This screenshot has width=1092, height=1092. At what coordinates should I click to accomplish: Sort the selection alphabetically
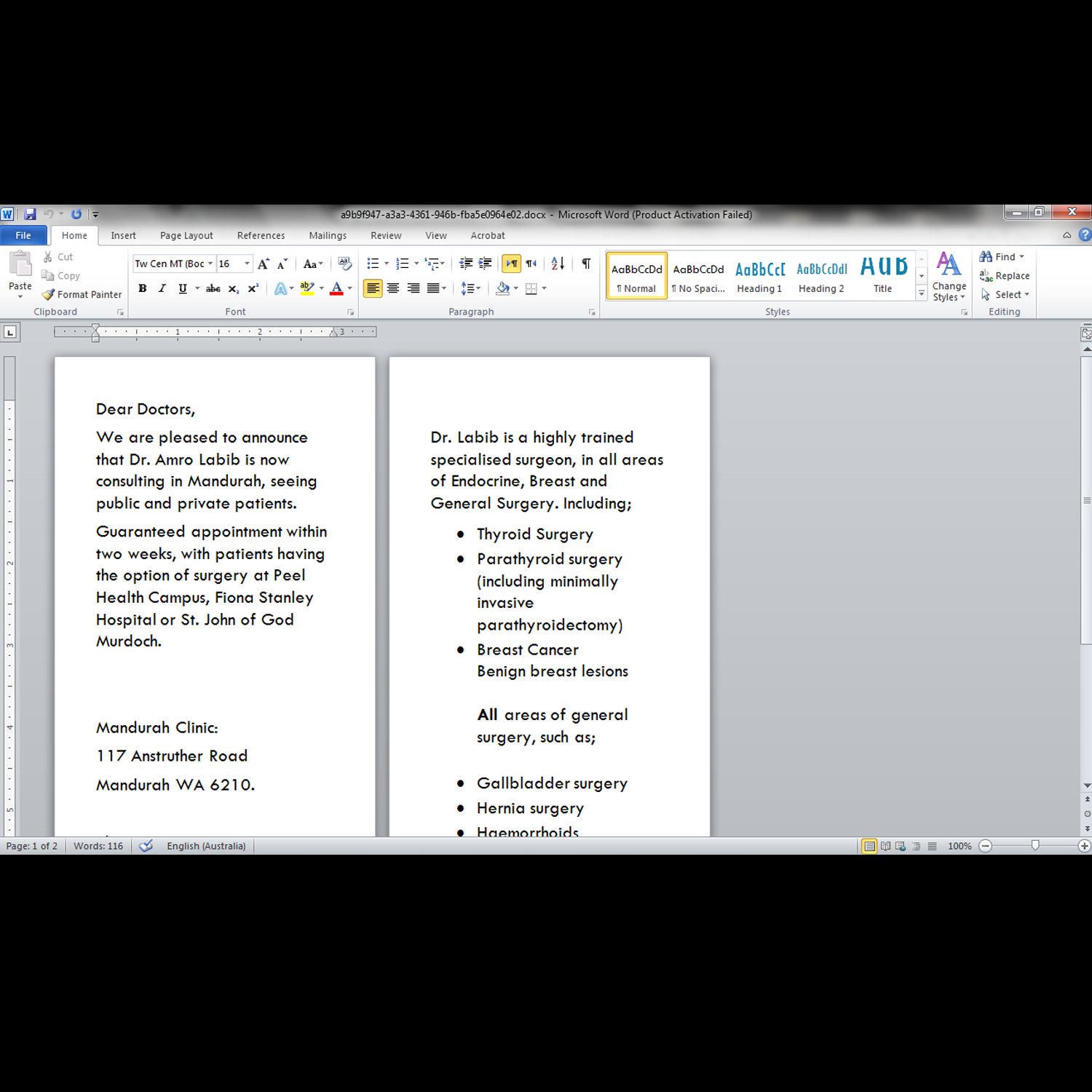click(x=558, y=264)
